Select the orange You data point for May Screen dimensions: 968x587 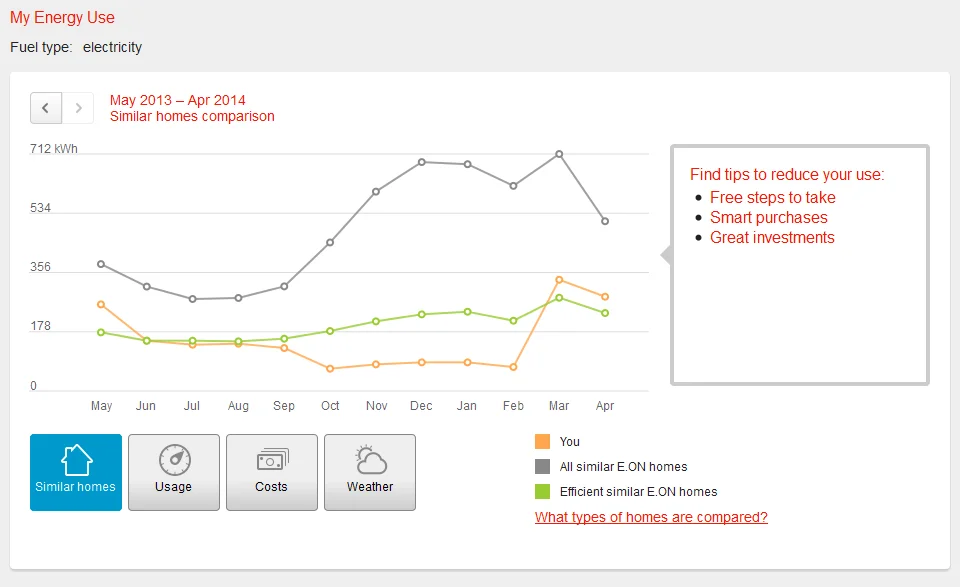click(101, 304)
